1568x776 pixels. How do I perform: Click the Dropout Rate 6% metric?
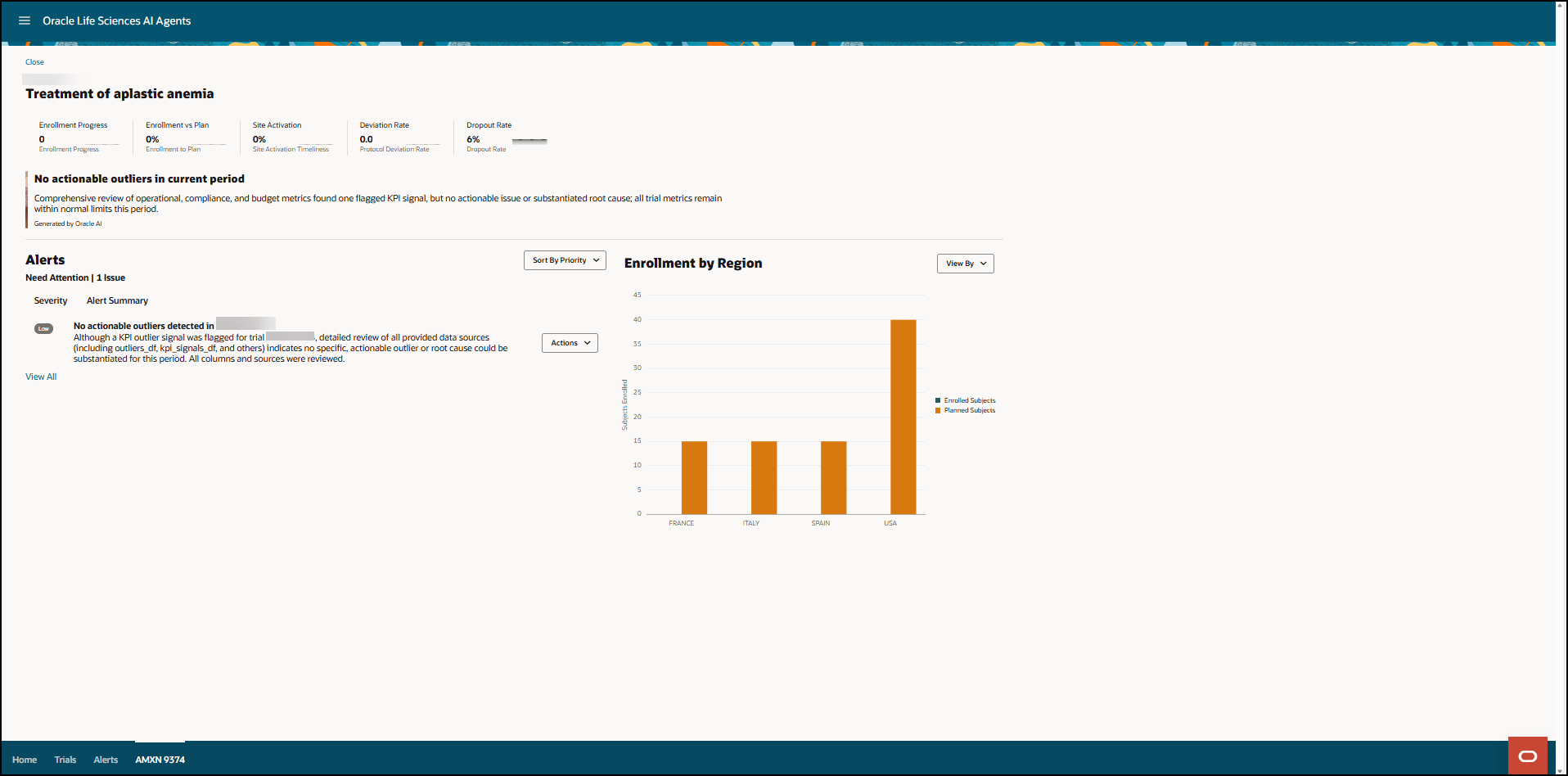(507, 137)
